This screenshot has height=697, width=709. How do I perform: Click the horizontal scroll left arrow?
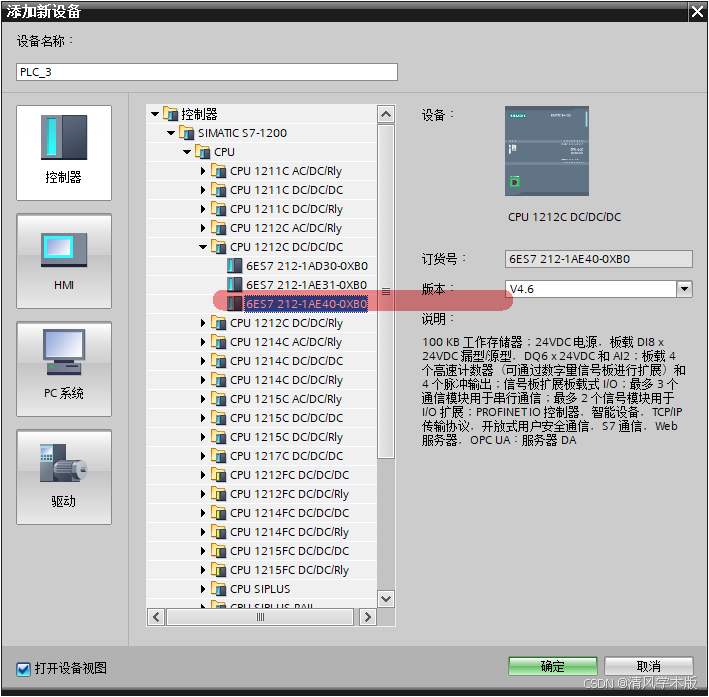point(156,617)
